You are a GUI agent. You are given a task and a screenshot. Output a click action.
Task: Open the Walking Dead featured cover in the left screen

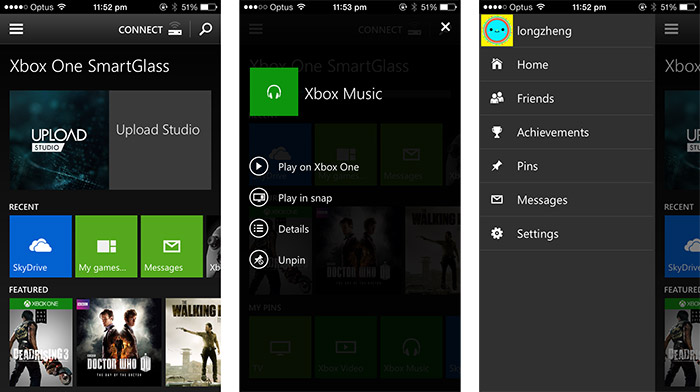(193, 342)
